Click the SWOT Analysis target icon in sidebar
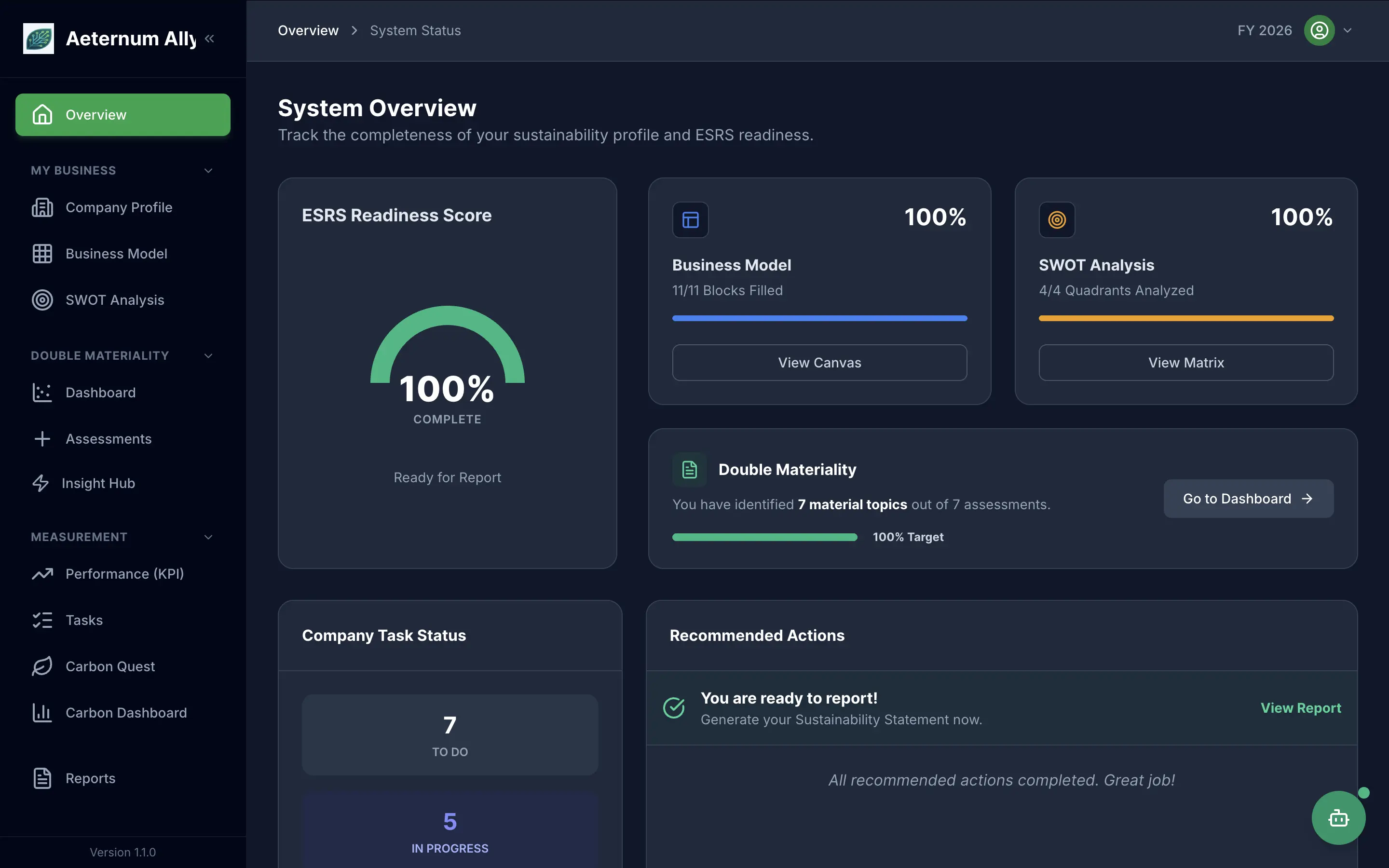 [x=42, y=300]
